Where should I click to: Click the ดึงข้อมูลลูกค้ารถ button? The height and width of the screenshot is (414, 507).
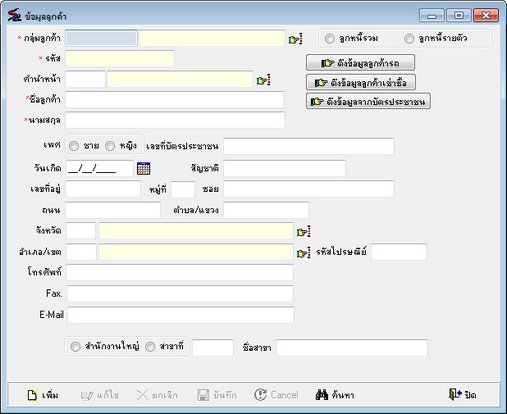pyautogui.click(x=360, y=63)
